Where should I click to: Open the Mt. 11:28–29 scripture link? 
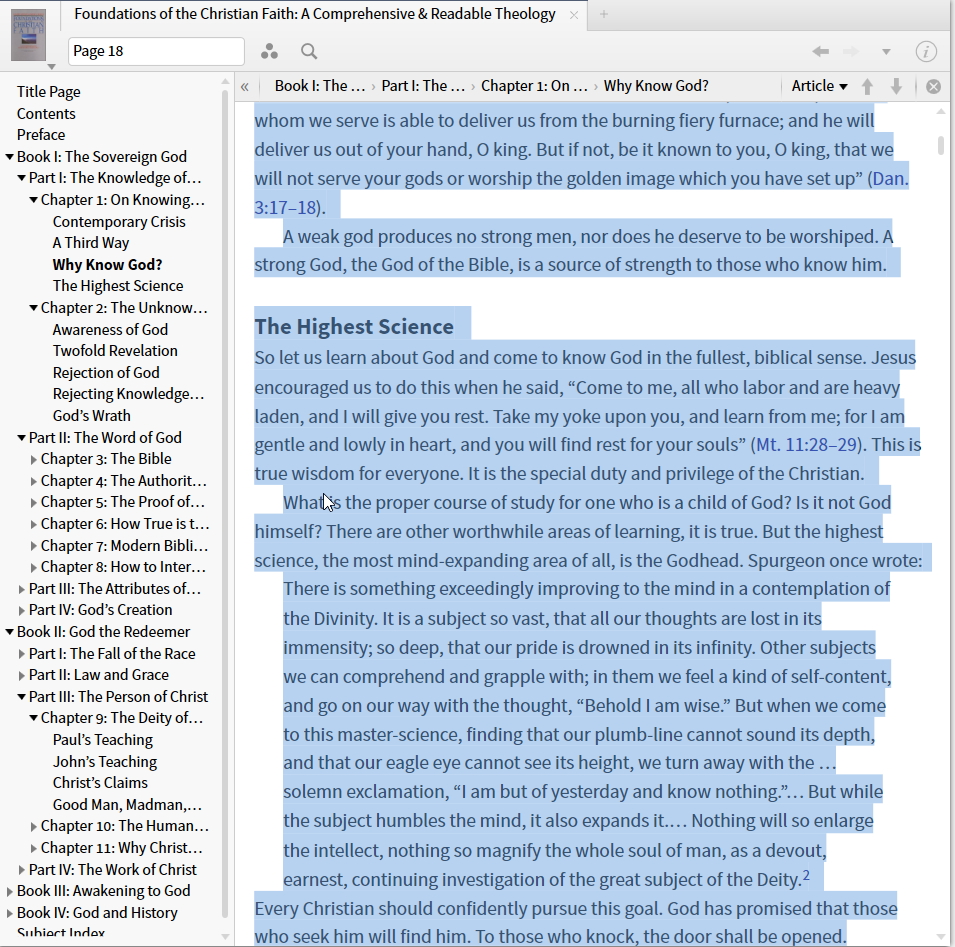click(x=806, y=445)
